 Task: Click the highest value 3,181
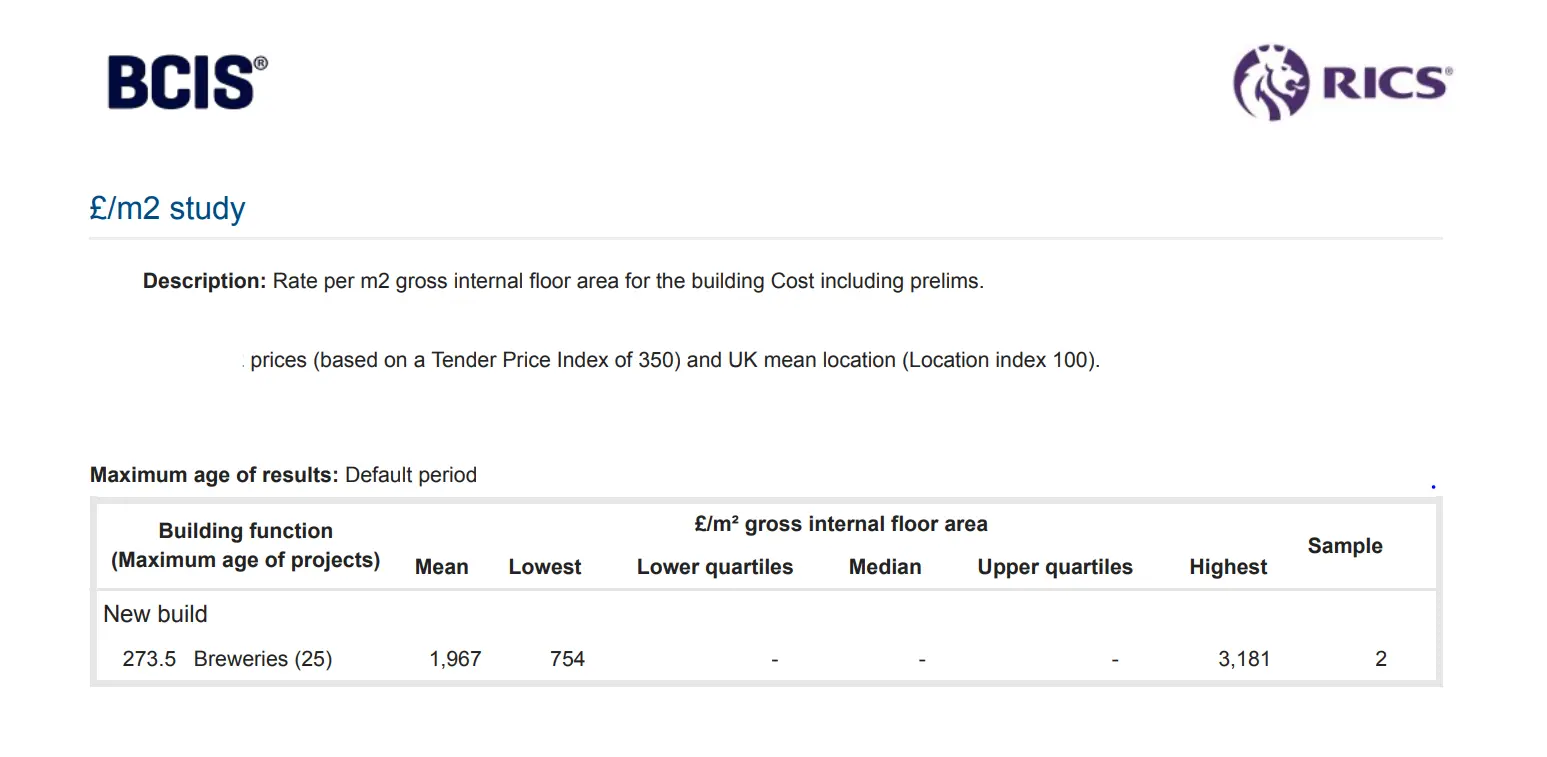[x=1244, y=659]
